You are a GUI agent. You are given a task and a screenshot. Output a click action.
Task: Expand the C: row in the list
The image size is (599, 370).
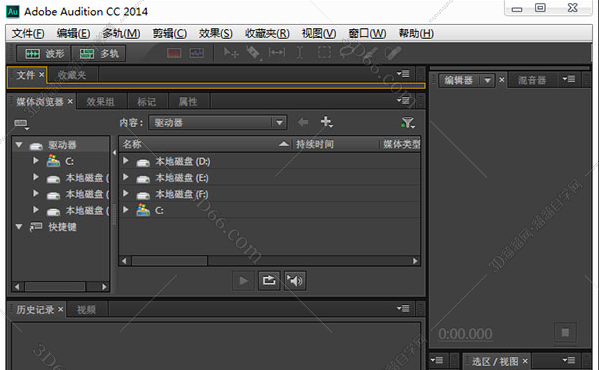(x=125, y=210)
